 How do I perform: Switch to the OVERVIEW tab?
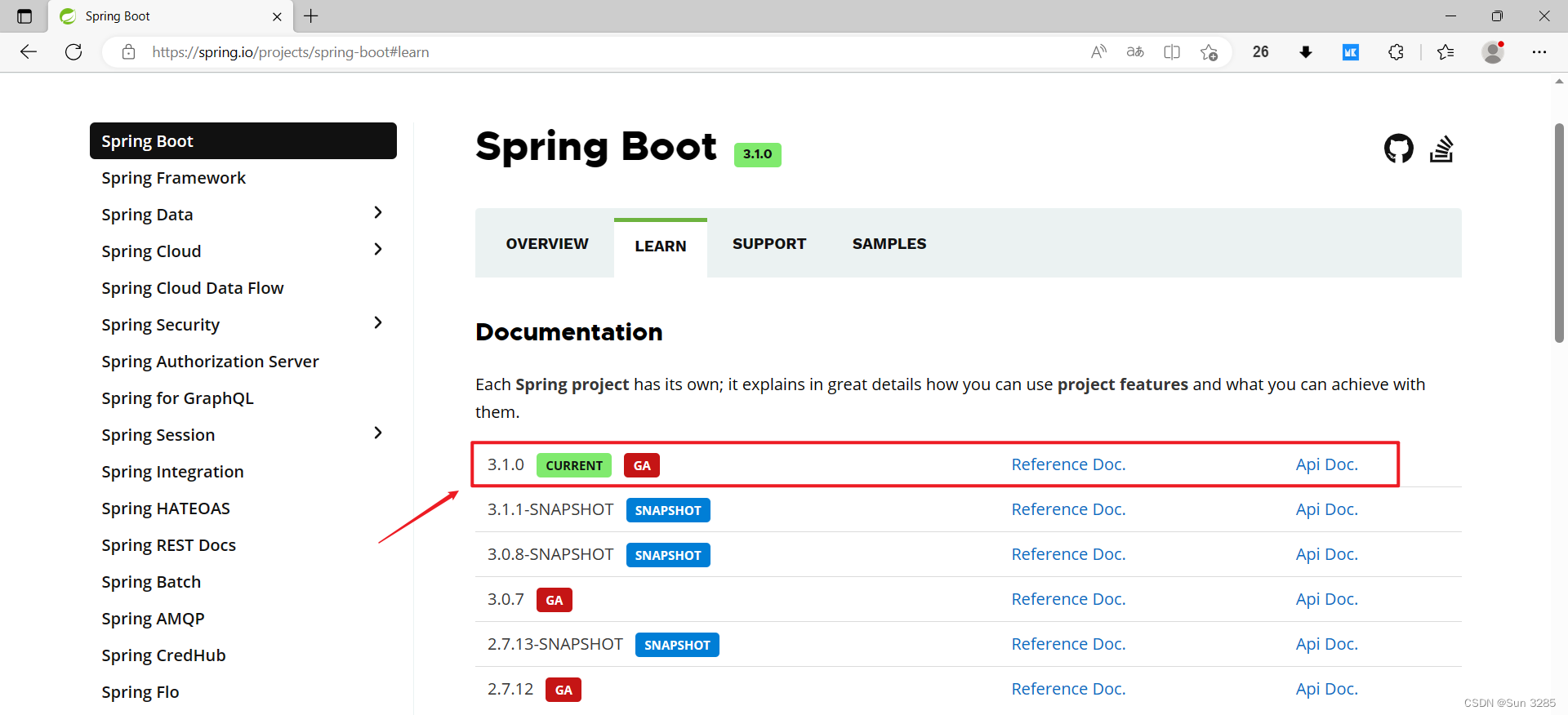(547, 244)
